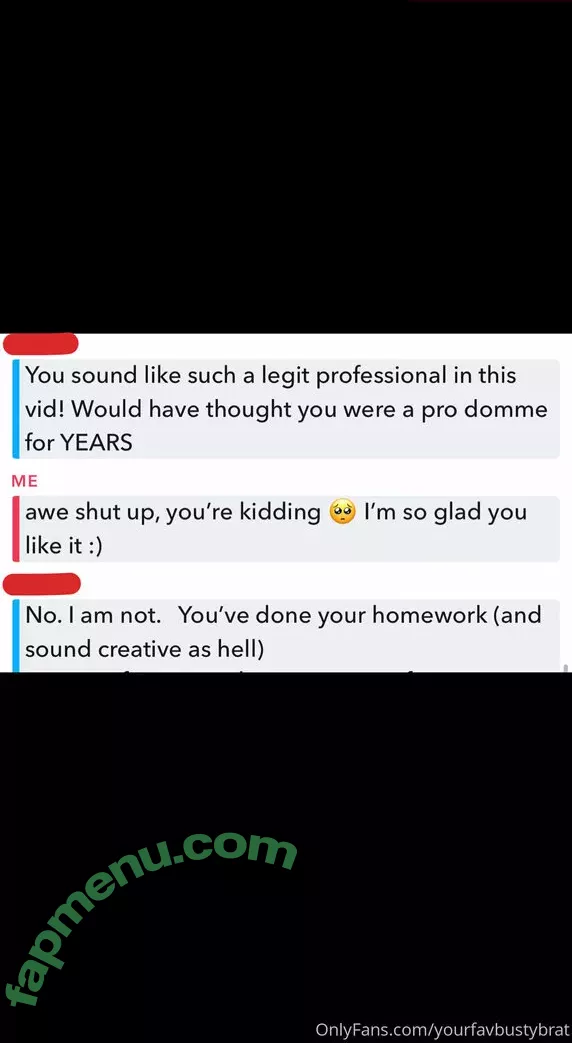Click the blue bar beside 'You sound like' message
Screen dimensions: 572x1043
(x=15, y=408)
